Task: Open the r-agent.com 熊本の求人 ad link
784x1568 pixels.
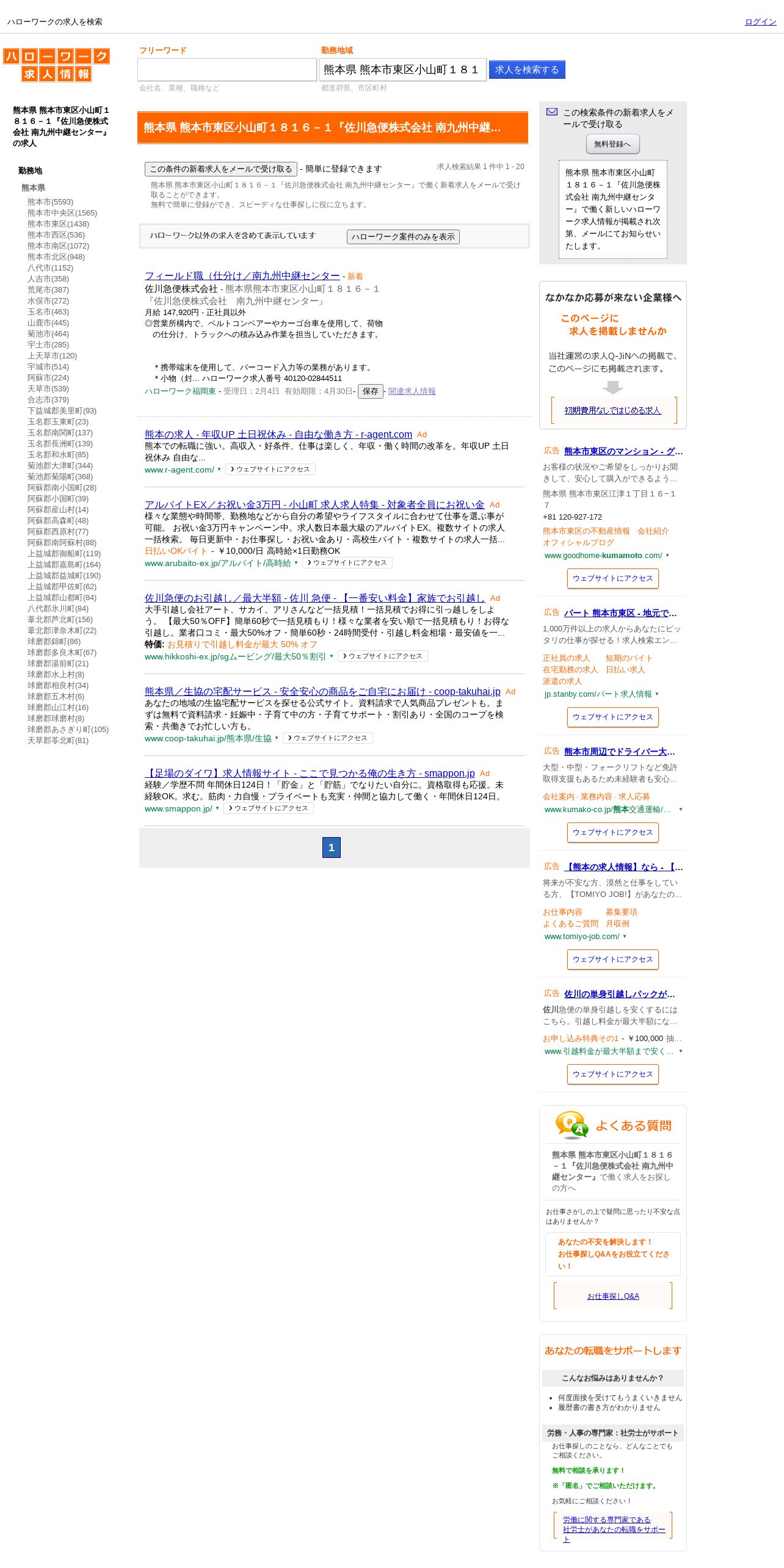Action: pyautogui.click(x=278, y=434)
